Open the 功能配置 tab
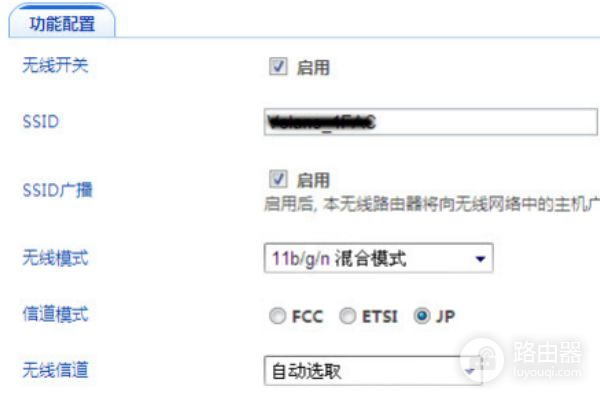This screenshot has width=600, height=400. point(62,22)
